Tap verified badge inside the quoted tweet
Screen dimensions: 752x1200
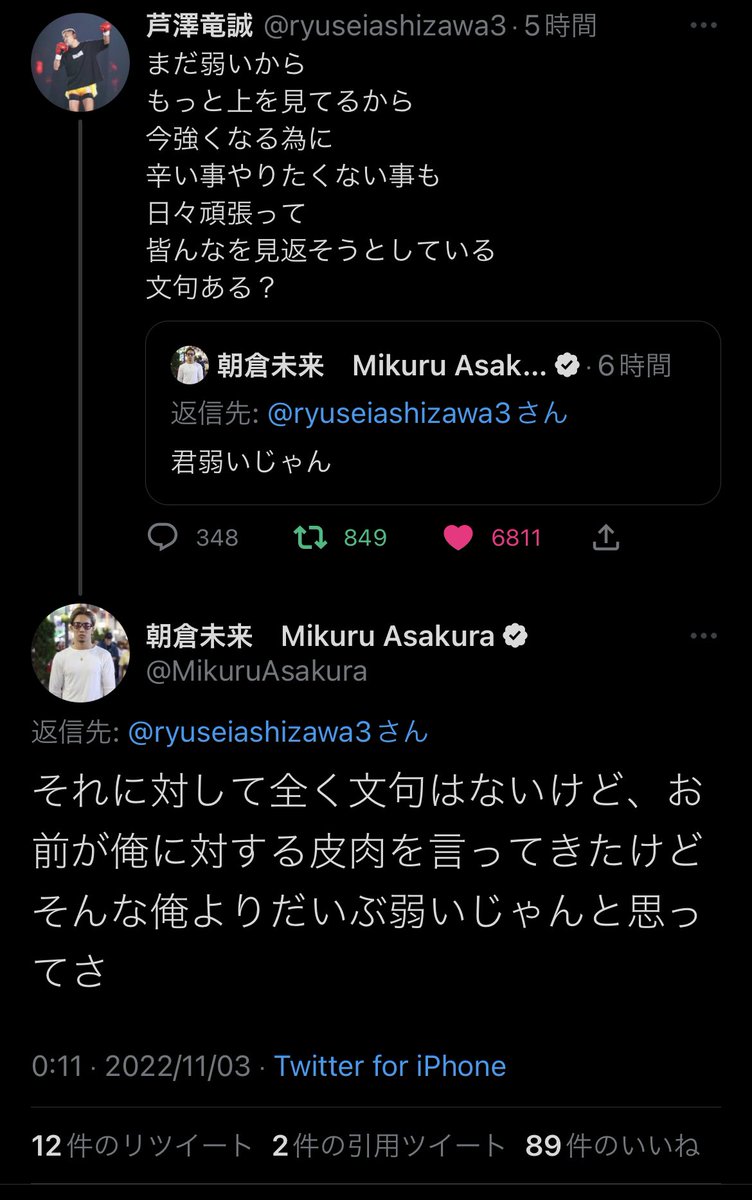[567, 366]
